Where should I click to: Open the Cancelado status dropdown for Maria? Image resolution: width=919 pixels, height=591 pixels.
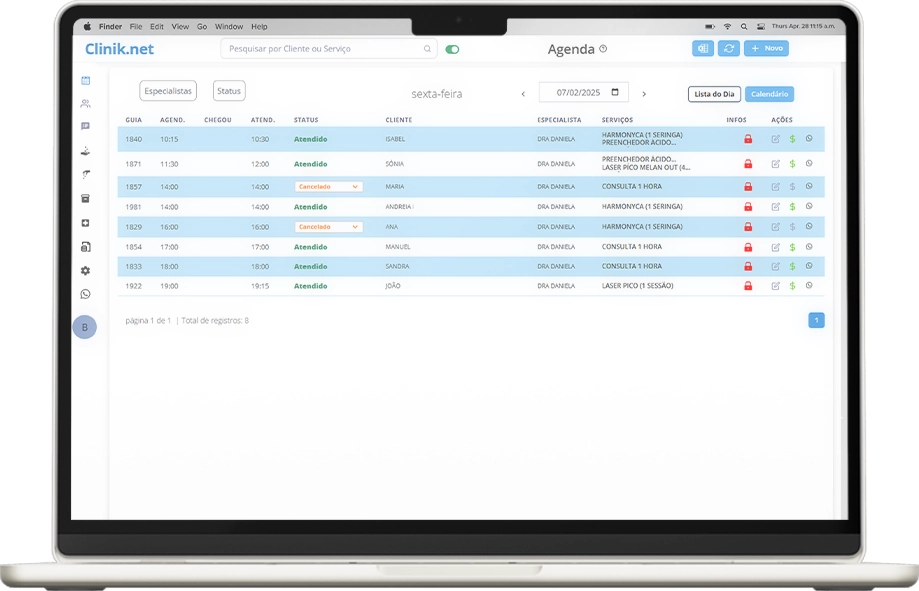(x=328, y=187)
